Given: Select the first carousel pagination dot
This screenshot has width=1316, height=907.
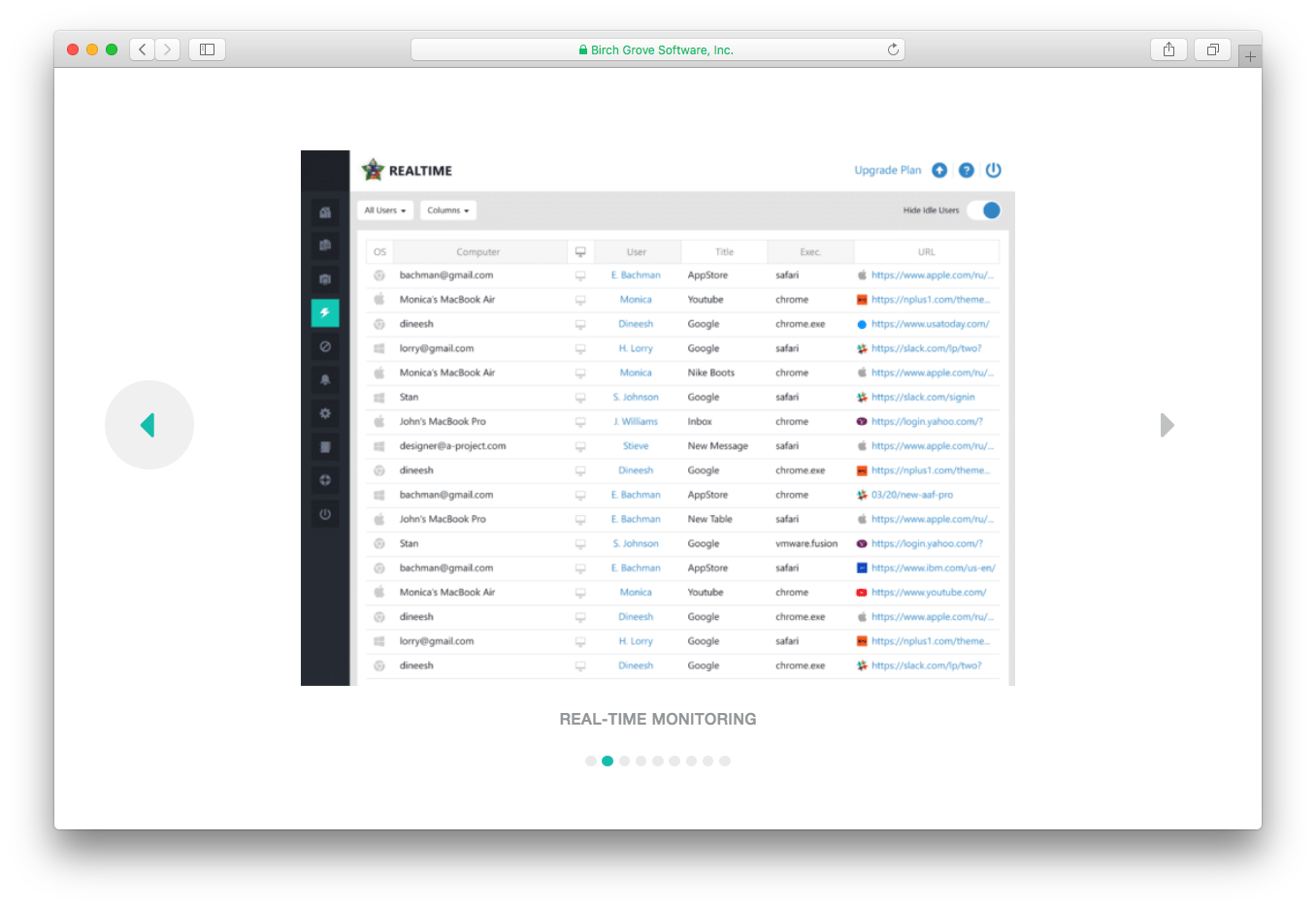Looking at the screenshot, I should (591, 761).
